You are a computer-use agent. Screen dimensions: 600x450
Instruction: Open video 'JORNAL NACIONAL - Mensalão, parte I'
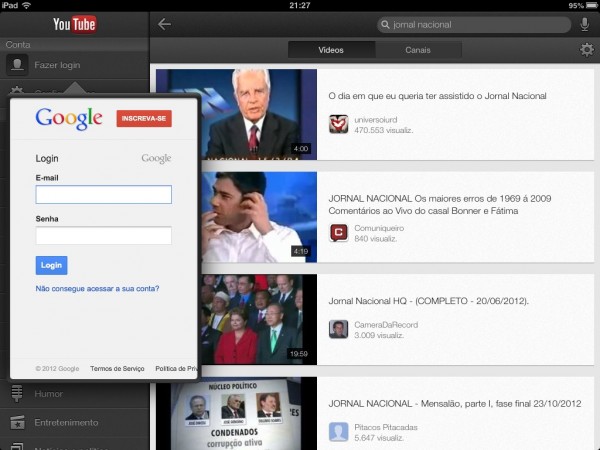click(x=455, y=404)
